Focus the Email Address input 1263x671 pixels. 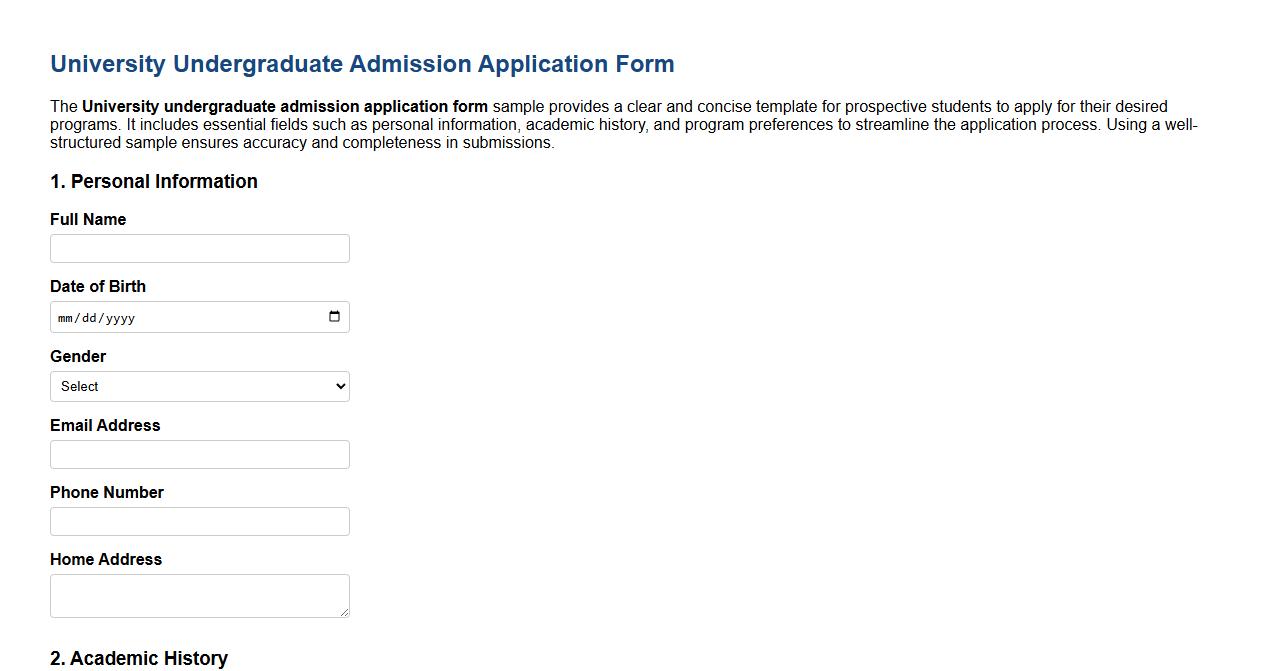[x=199, y=454]
